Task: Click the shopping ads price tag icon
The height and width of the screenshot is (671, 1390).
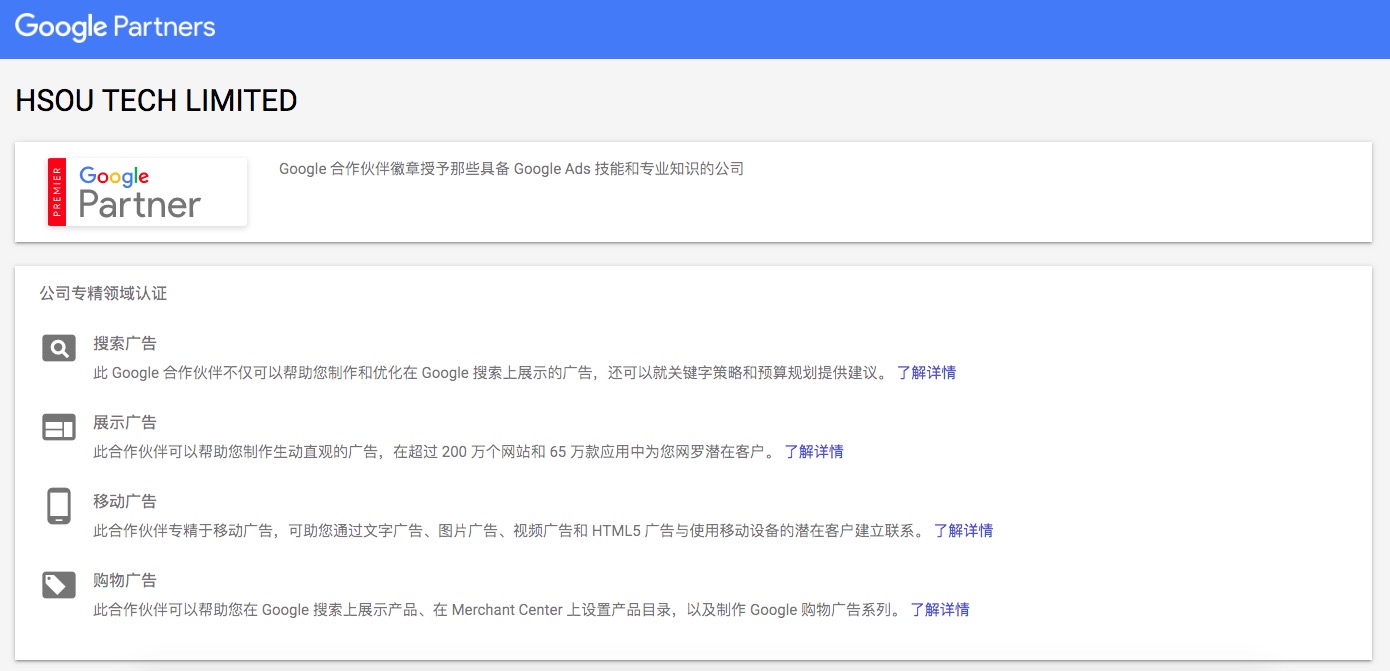Action: click(x=59, y=585)
